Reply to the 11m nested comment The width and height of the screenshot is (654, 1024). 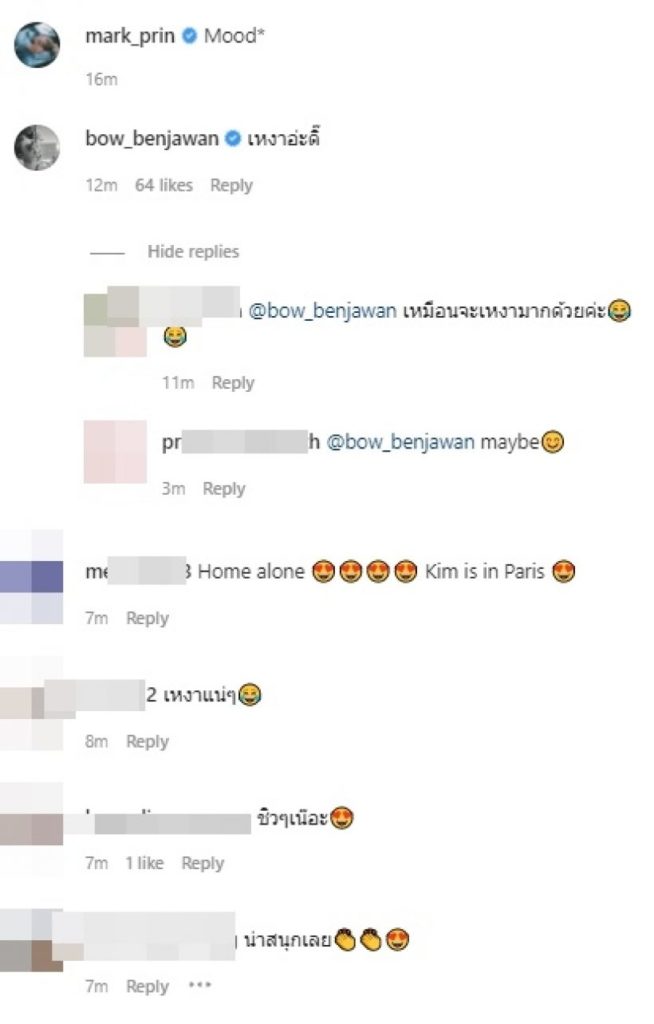(233, 383)
